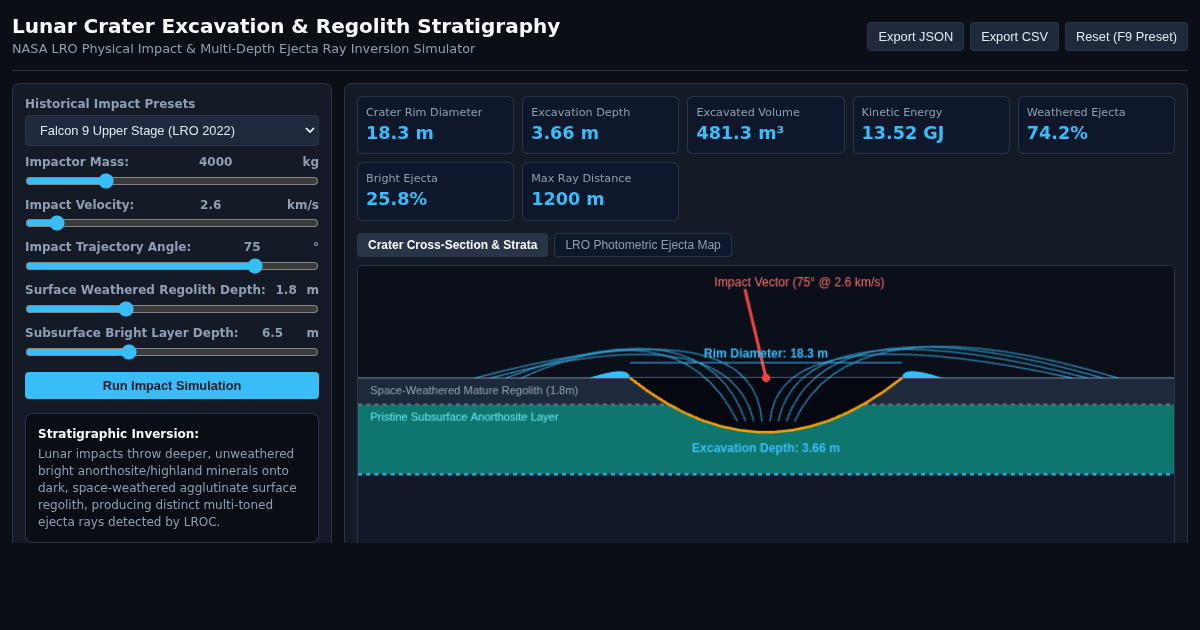Select Crater Cross-Section & Strata tab

click(x=452, y=245)
